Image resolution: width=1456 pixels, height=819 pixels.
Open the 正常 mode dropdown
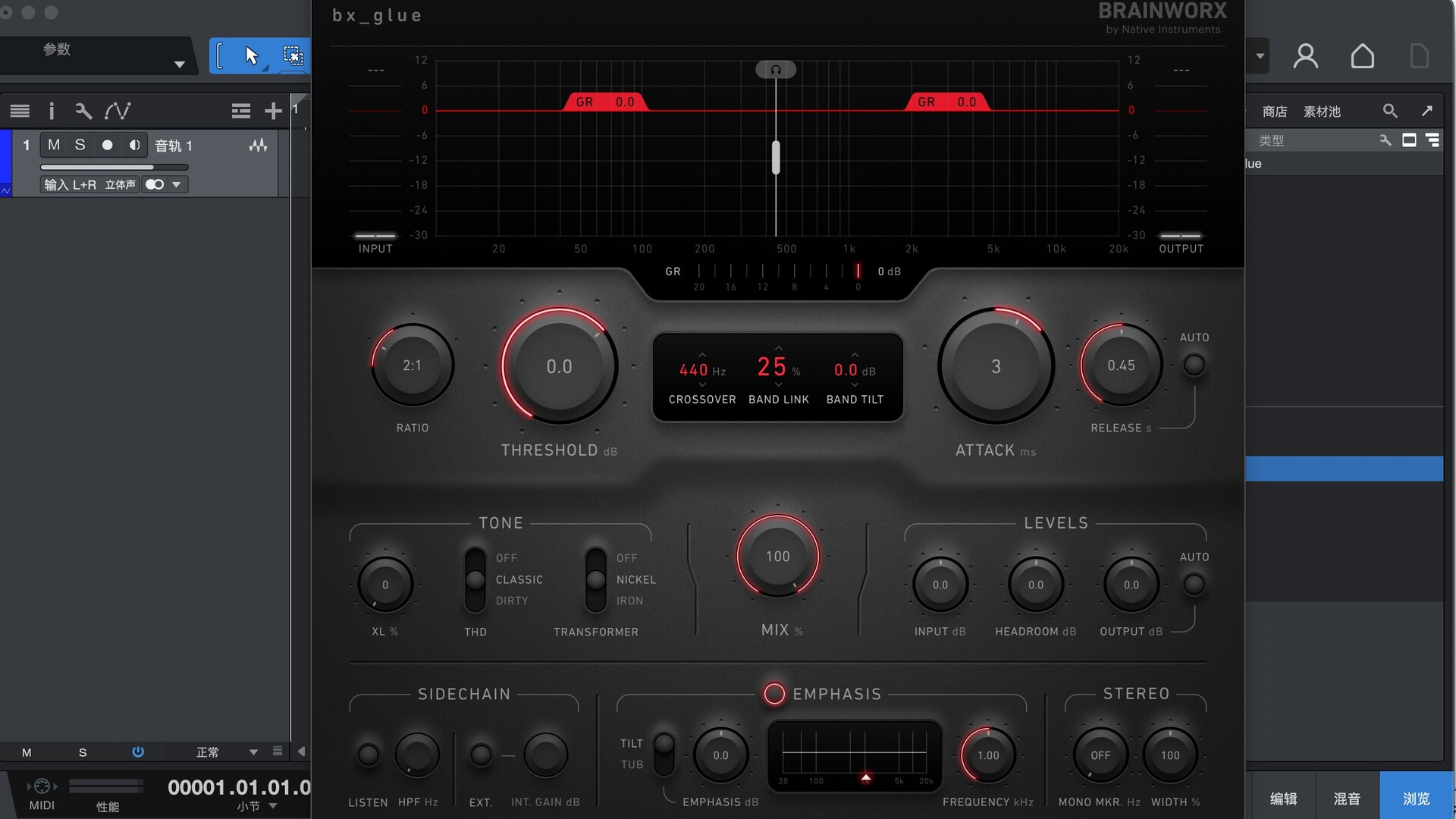click(253, 752)
